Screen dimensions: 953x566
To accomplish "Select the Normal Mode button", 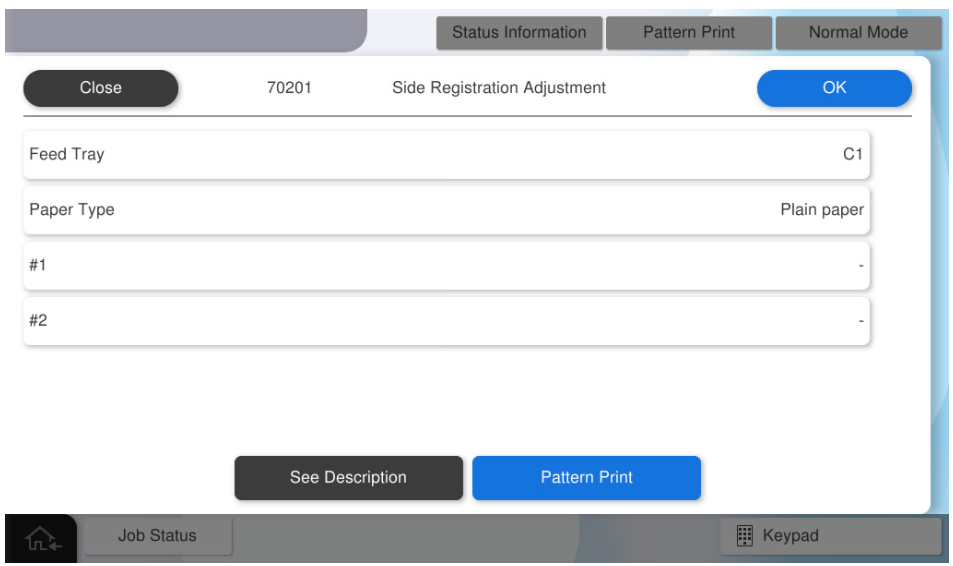I will point(858,32).
